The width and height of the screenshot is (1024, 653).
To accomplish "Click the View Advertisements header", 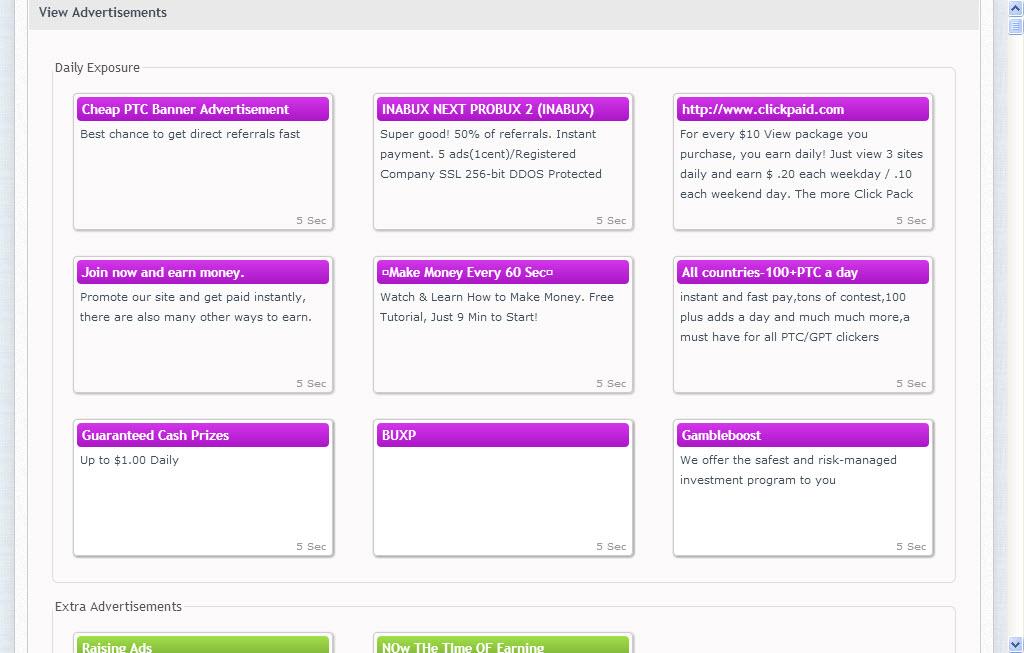I will coord(103,13).
